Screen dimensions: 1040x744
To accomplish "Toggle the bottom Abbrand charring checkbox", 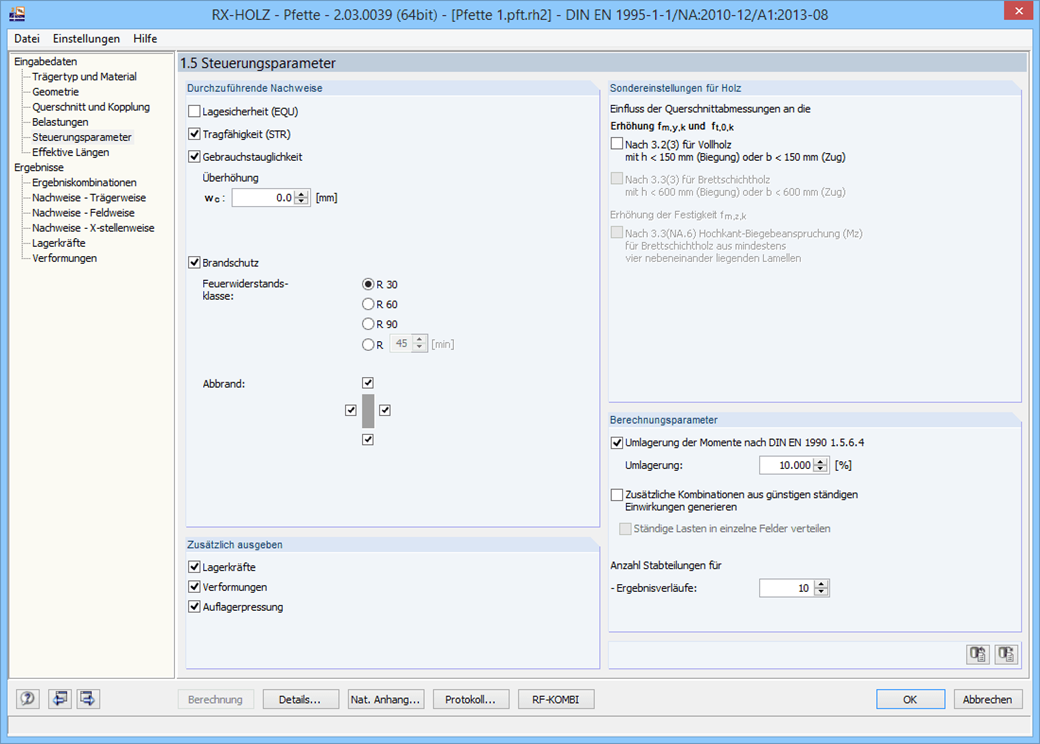I will click(368, 438).
